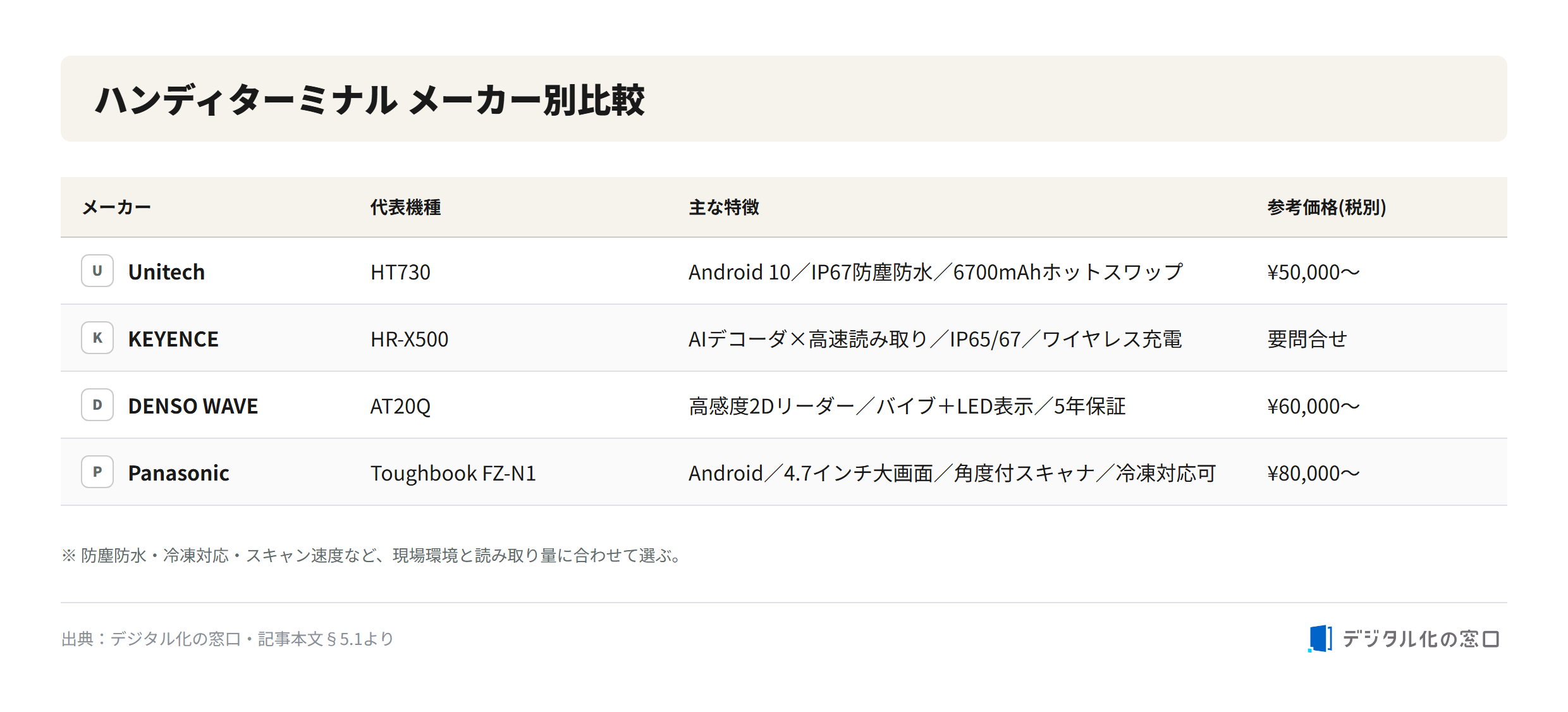The height and width of the screenshot is (712, 1568).
Task: Click the 要問合せ price cell
Action: pyautogui.click(x=1307, y=339)
